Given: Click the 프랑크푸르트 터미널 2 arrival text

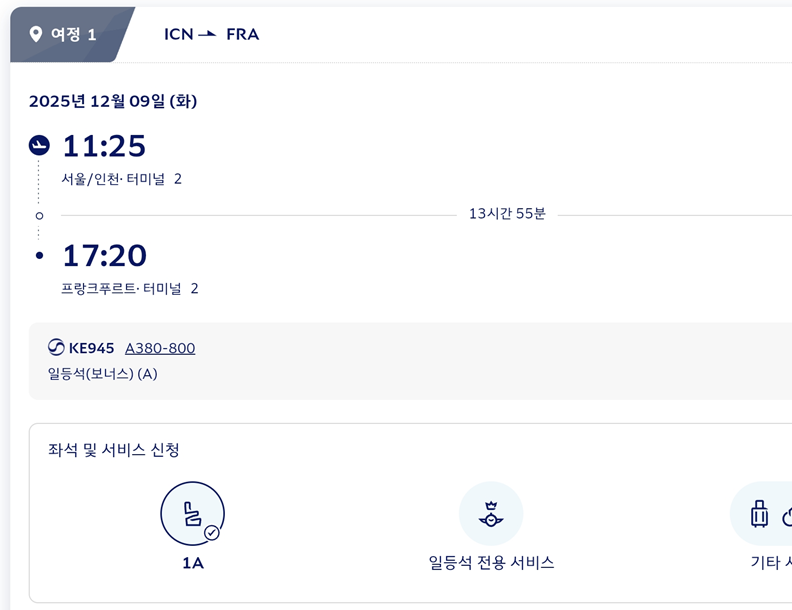Looking at the screenshot, I should 130,289.
